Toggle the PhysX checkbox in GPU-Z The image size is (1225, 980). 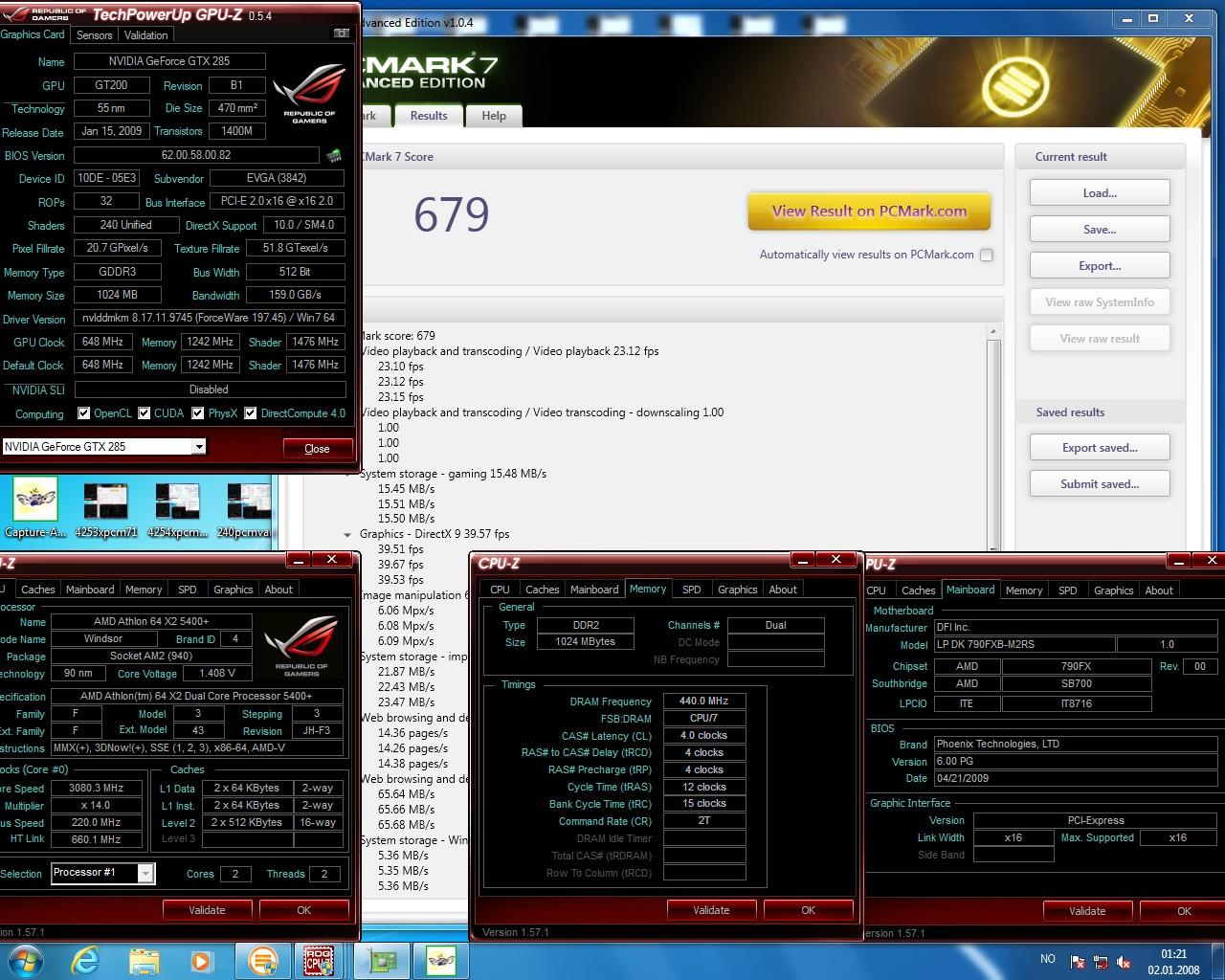(197, 413)
